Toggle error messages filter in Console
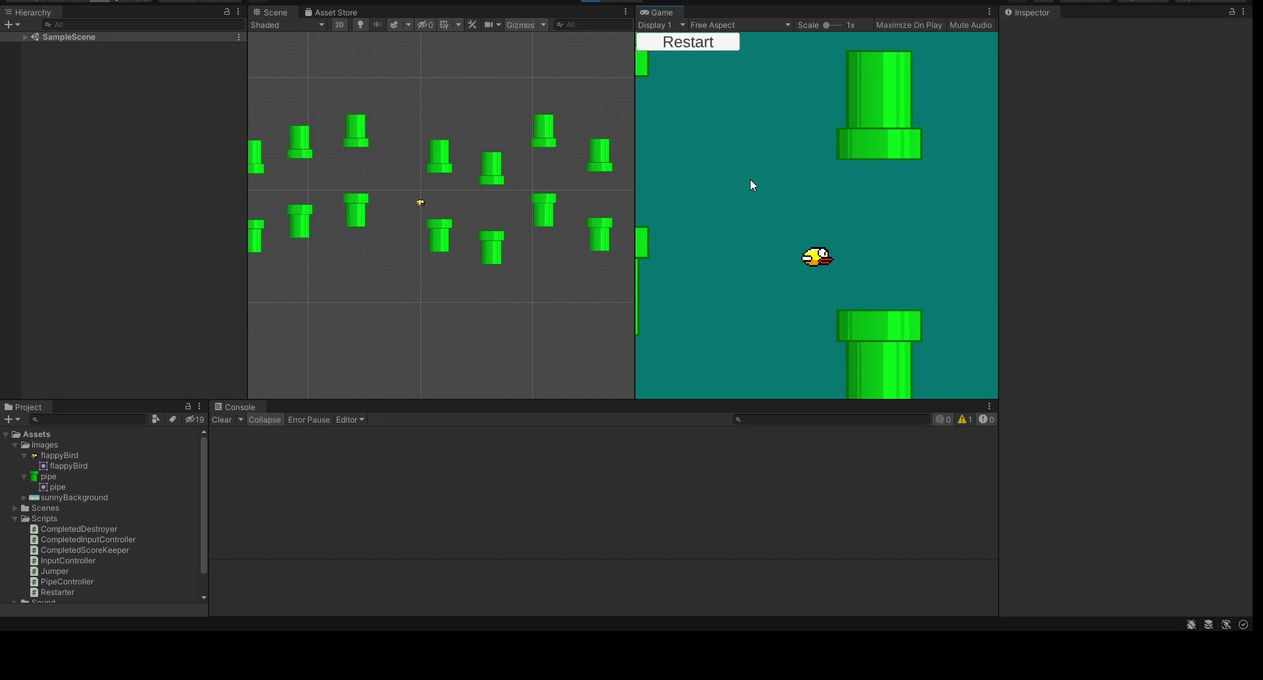 [986, 420]
